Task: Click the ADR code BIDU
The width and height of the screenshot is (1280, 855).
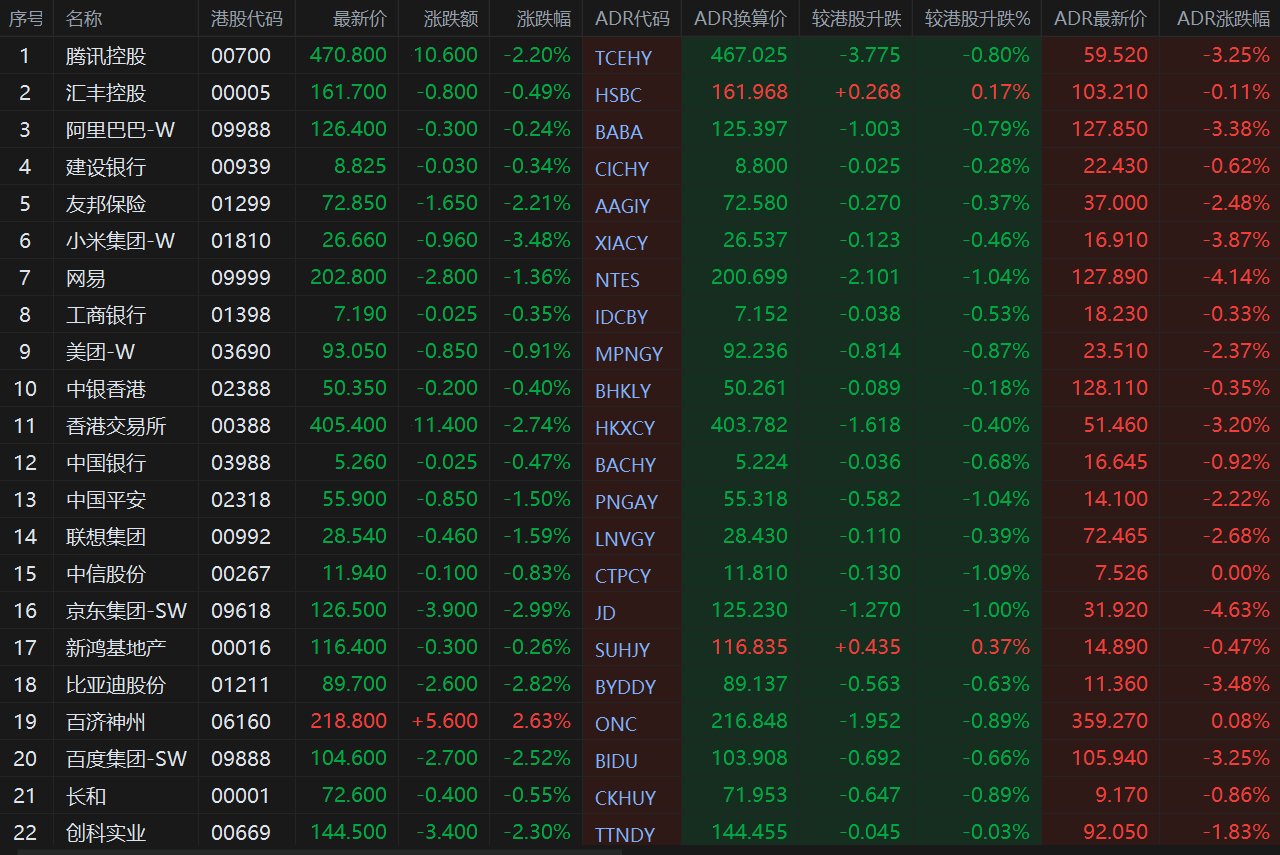Action: [616, 761]
